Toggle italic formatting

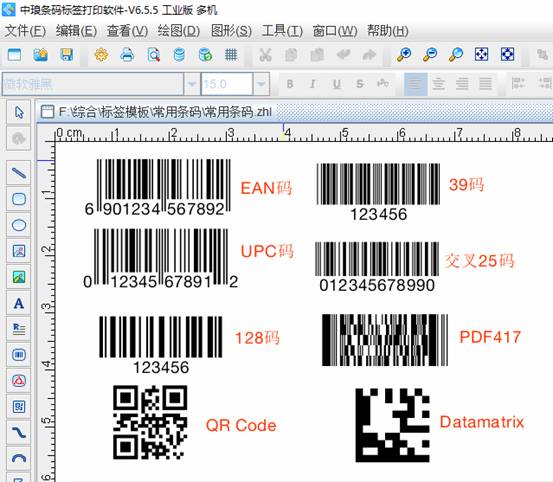click(312, 84)
